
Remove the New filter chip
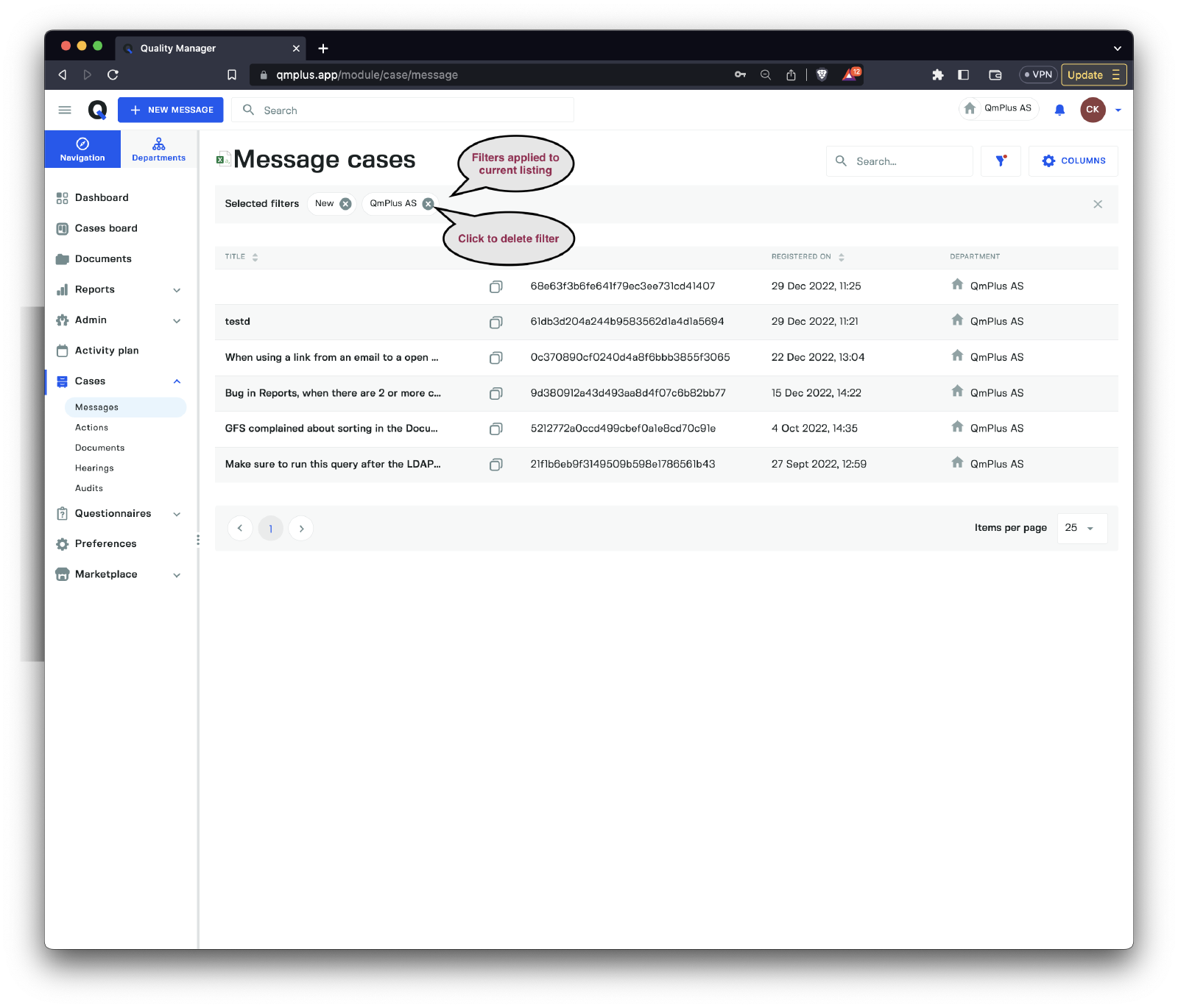(345, 204)
